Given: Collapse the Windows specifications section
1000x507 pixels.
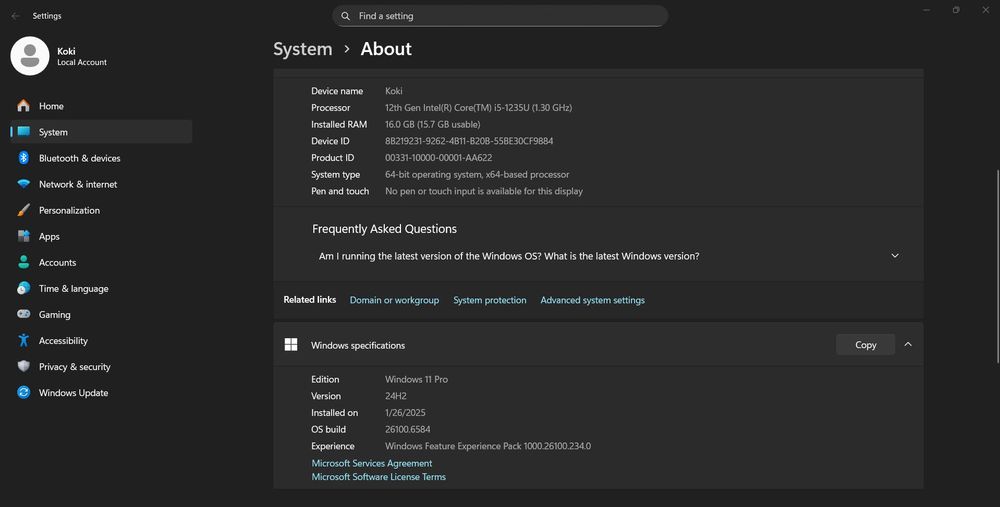Looking at the screenshot, I should click(908, 345).
